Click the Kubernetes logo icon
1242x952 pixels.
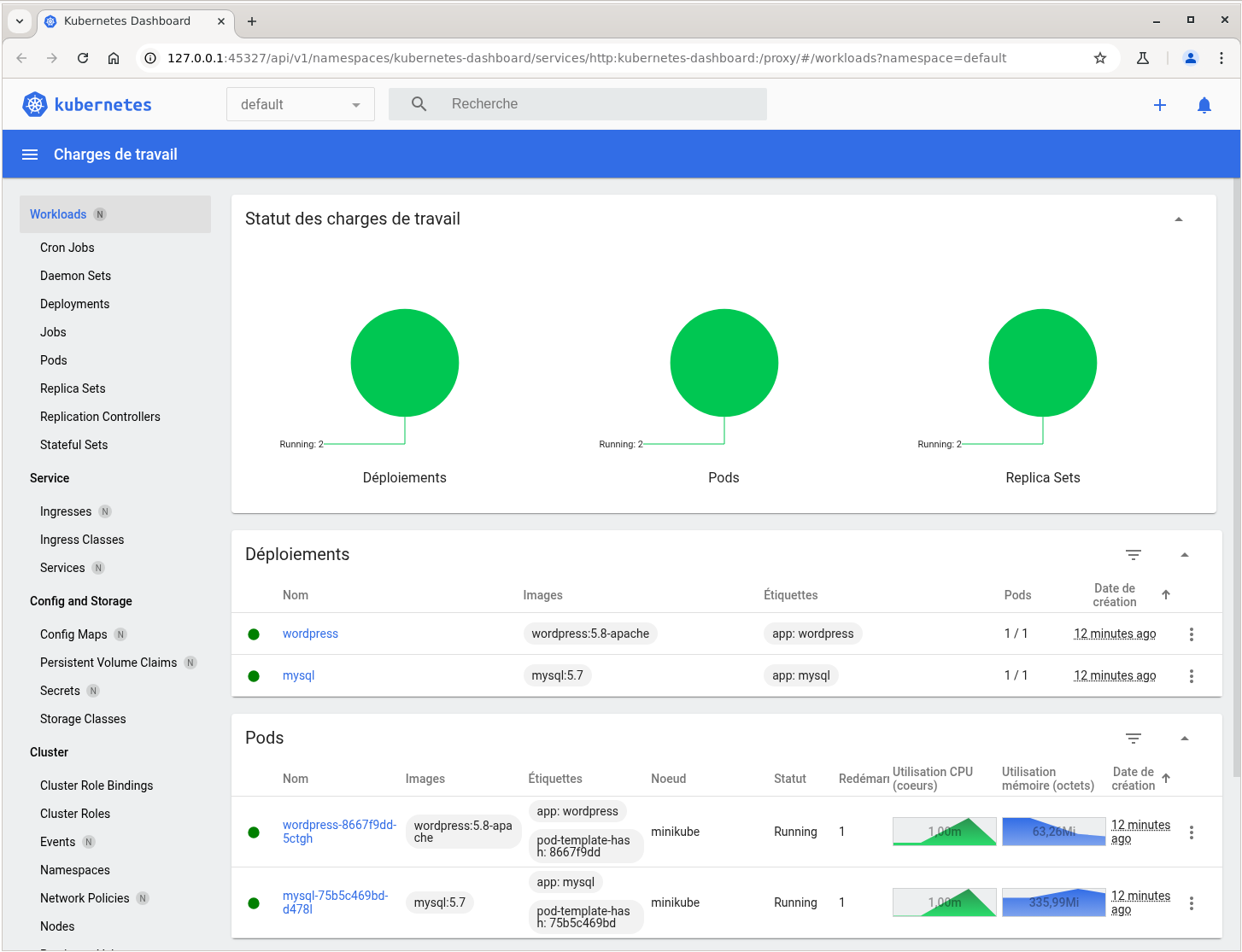tap(35, 104)
